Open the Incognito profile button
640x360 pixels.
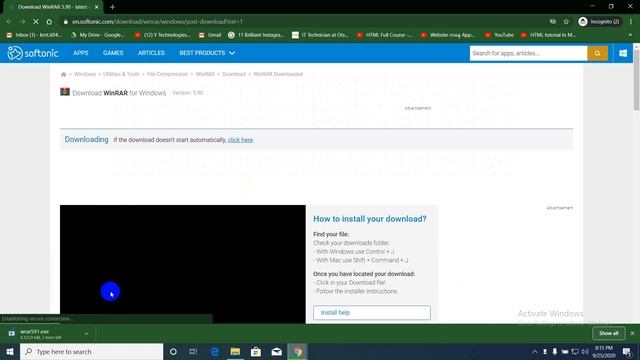(x=599, y=22)
